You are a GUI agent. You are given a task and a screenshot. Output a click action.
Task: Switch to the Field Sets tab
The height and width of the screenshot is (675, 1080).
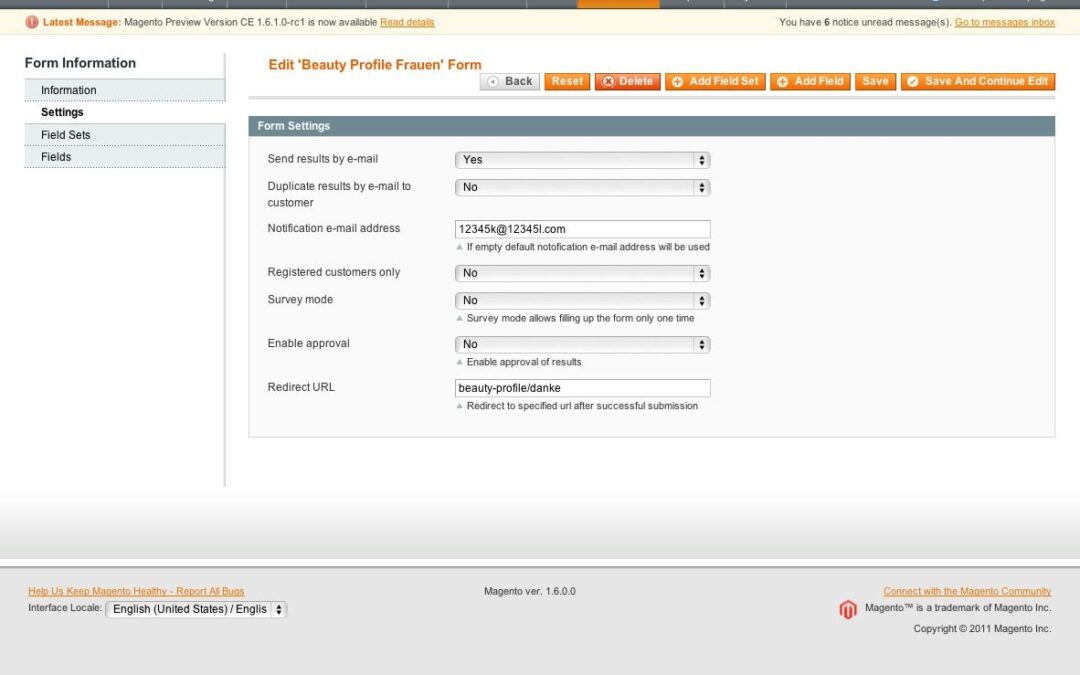125,135
